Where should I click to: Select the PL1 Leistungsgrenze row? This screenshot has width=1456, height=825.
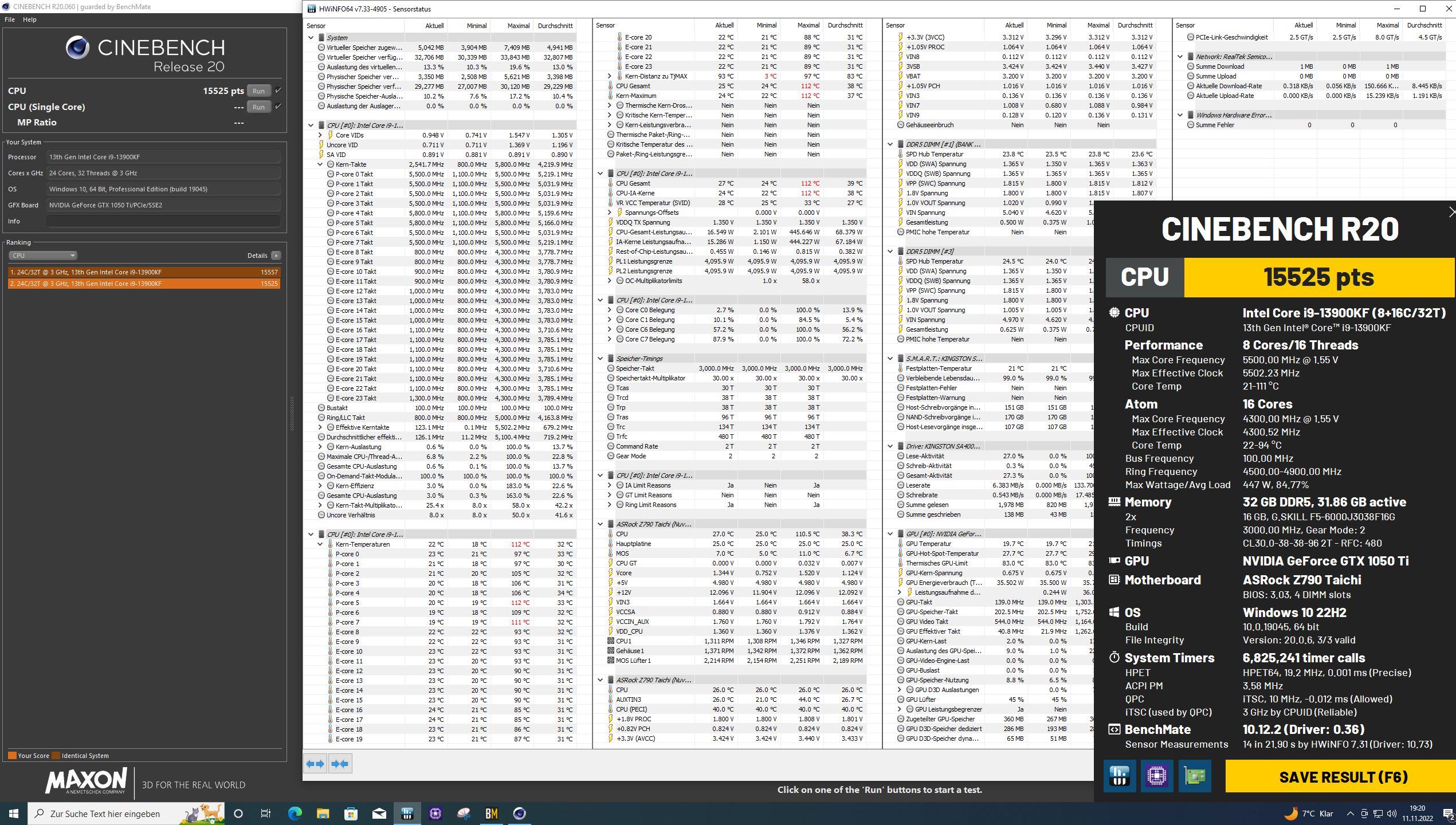tap(730, 261)
